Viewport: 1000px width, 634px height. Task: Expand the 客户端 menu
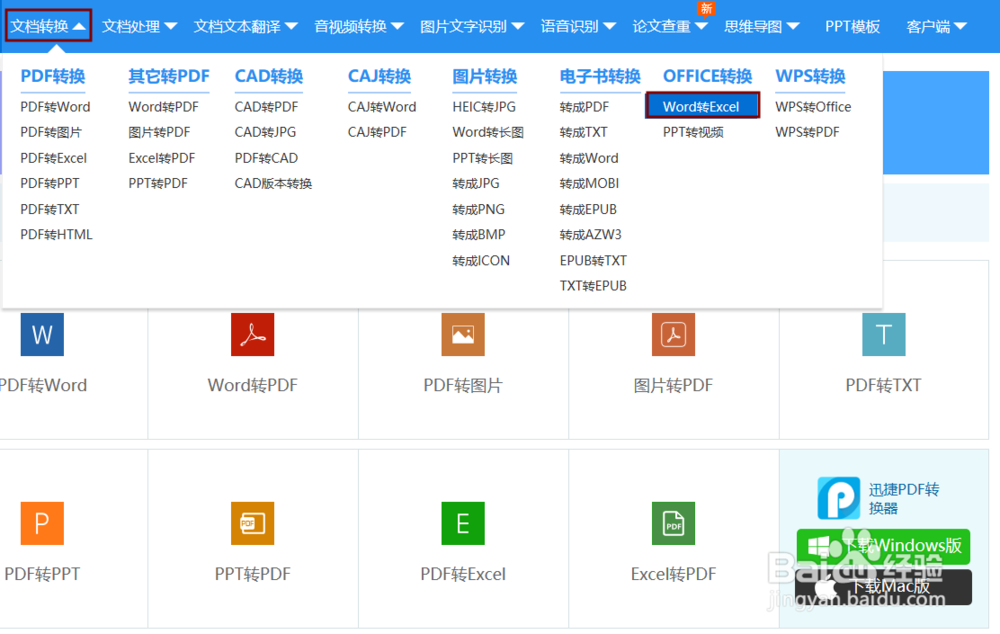937,26
